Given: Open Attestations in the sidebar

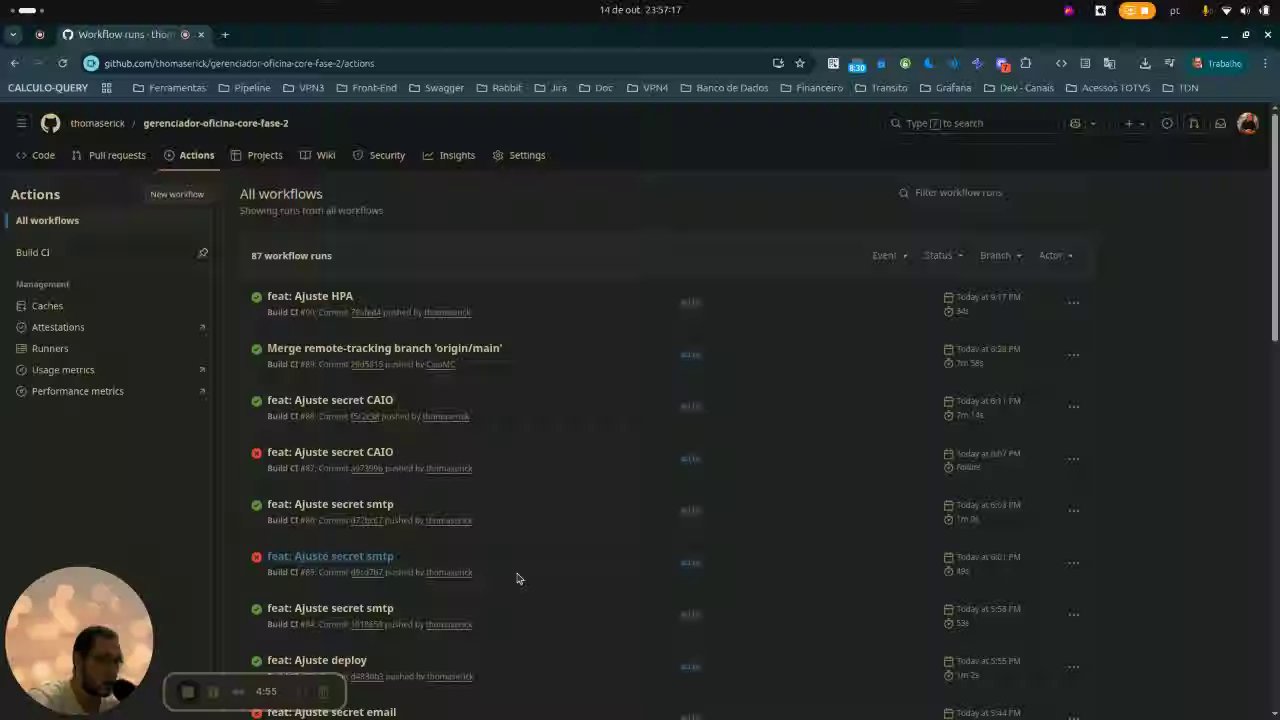Looking at the screenshot, I should [x=58, y=327].
